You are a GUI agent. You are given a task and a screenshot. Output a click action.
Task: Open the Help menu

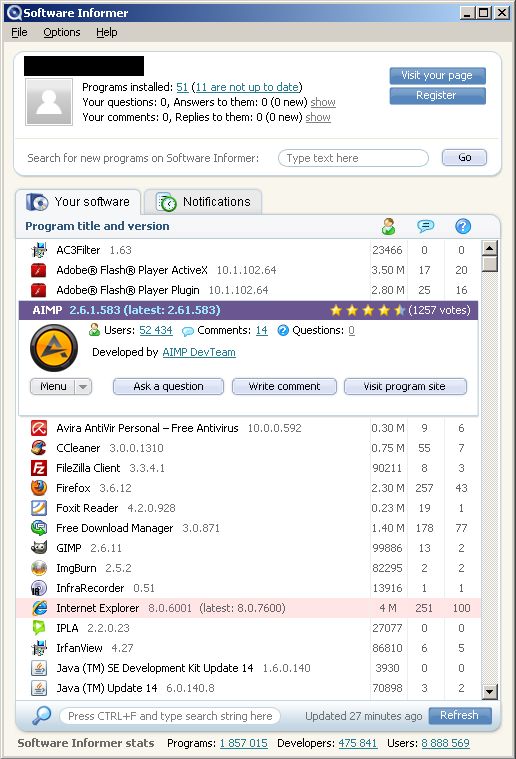click(x=106, y=32)
